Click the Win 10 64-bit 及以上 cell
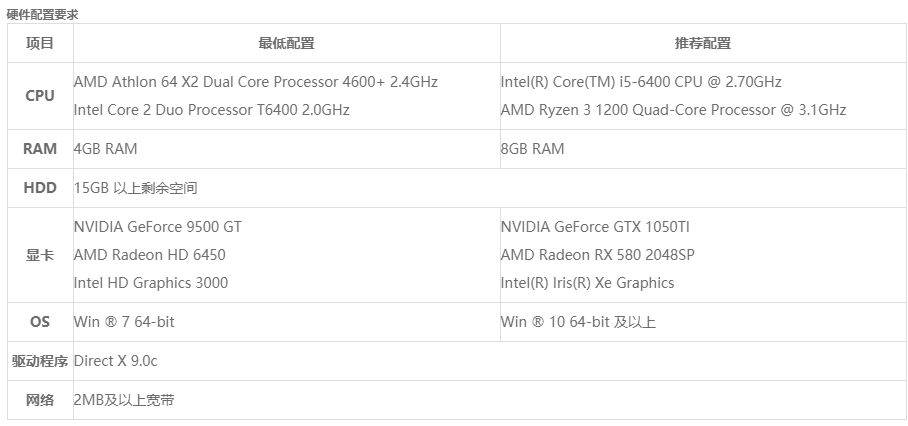The width and height of the screenshot is (908, 426). [x=578, y=321]
